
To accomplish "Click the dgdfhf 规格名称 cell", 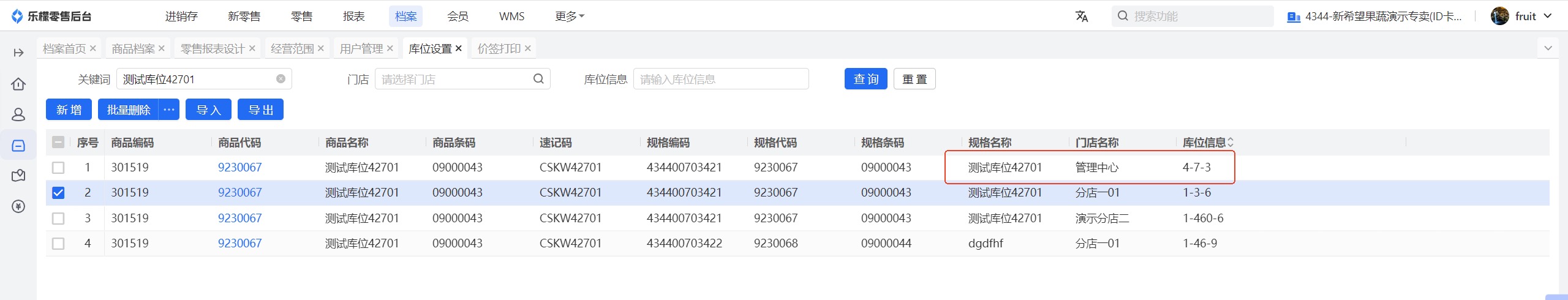I will (986, 244).
